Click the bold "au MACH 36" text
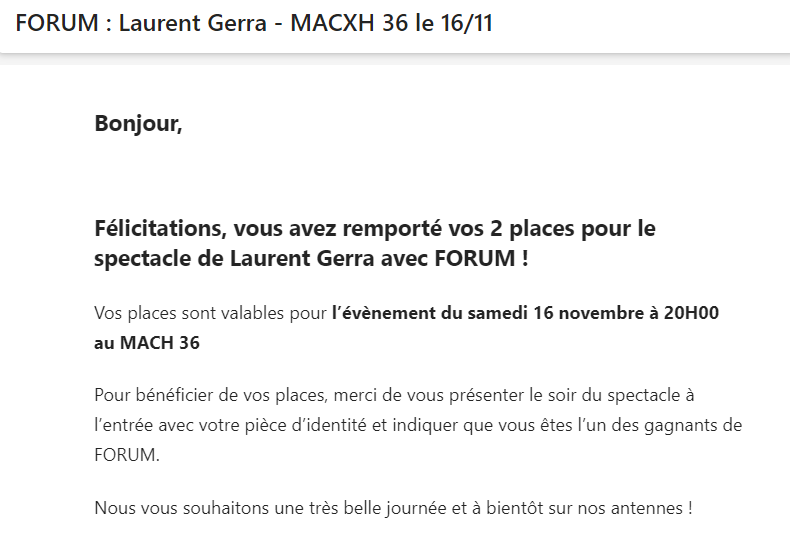Screen dimensions: 790x538 point(147,343)
